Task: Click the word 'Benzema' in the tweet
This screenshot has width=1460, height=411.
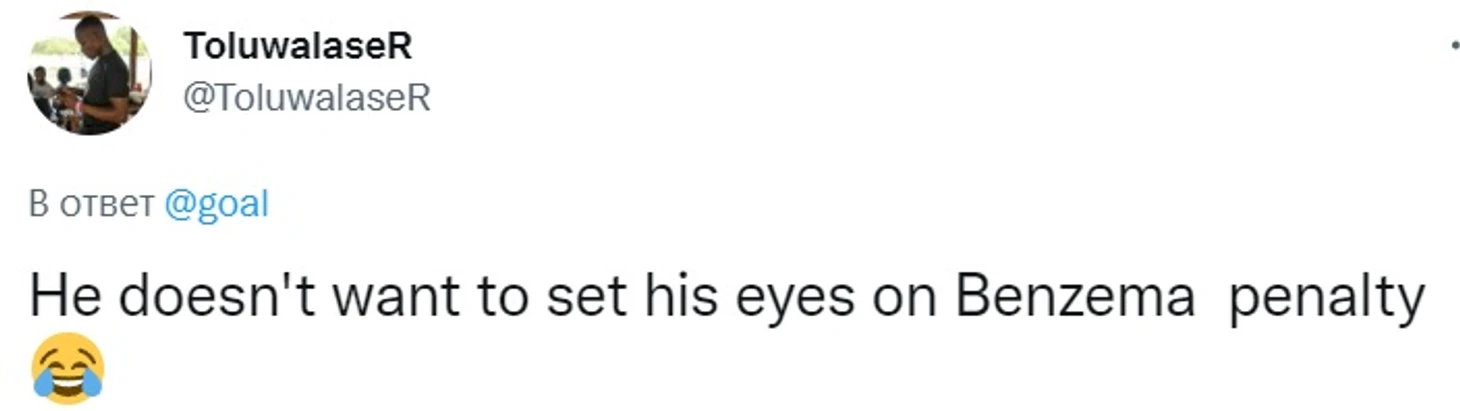Action: pyautogui.click(x=1075, y=296)
